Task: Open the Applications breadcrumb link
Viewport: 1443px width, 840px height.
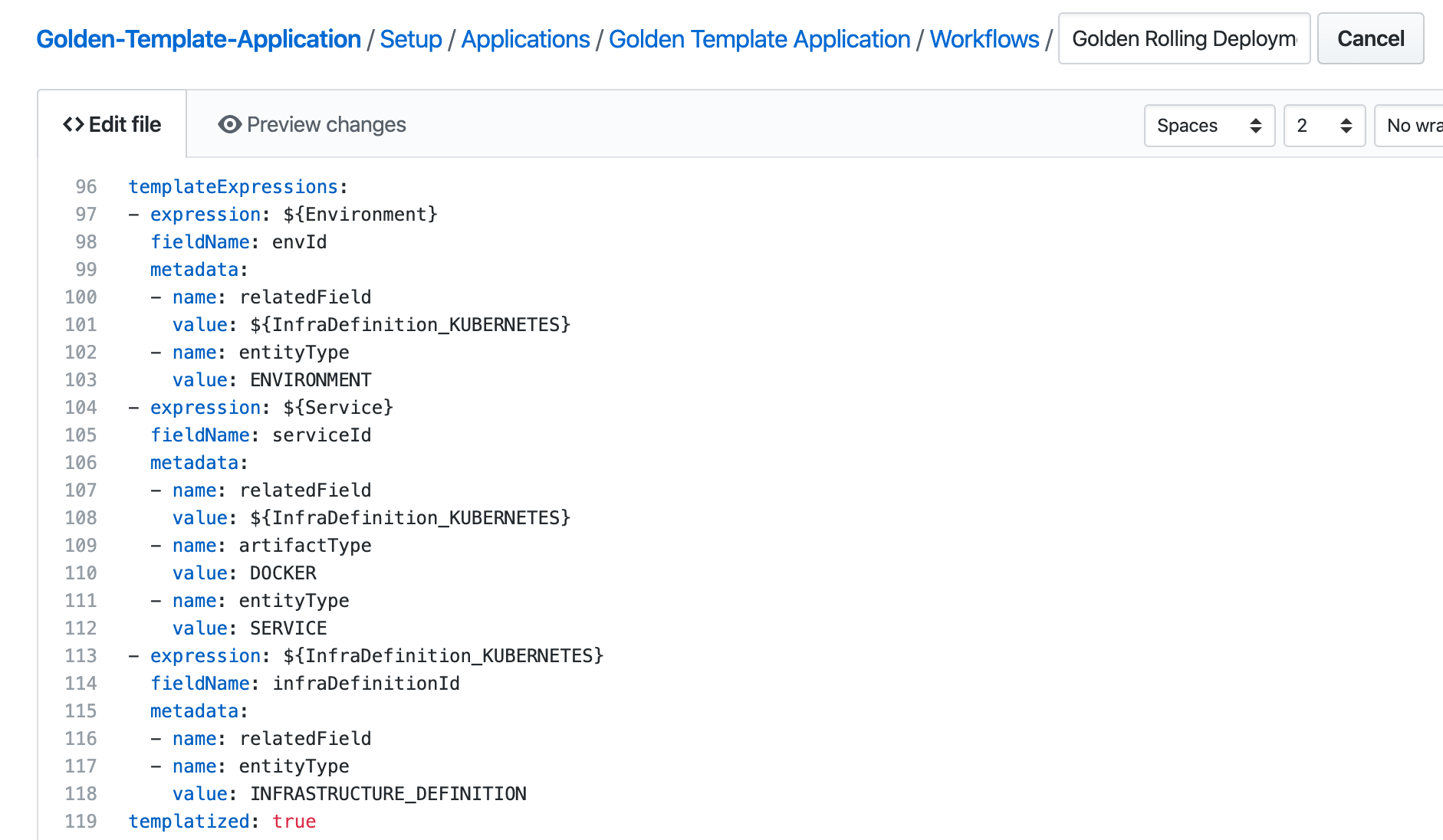Action: [525, 39]
